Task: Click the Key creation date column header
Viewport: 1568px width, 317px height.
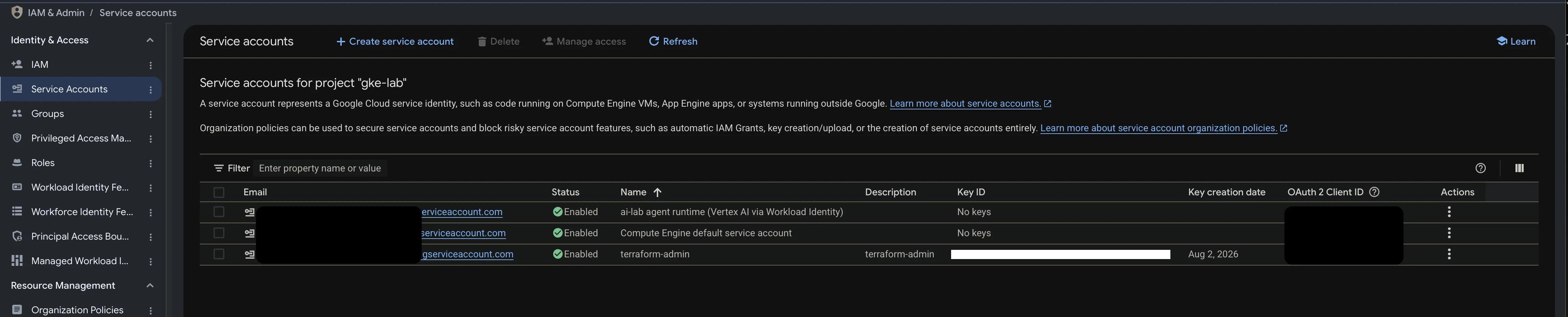Action: 1227,192
